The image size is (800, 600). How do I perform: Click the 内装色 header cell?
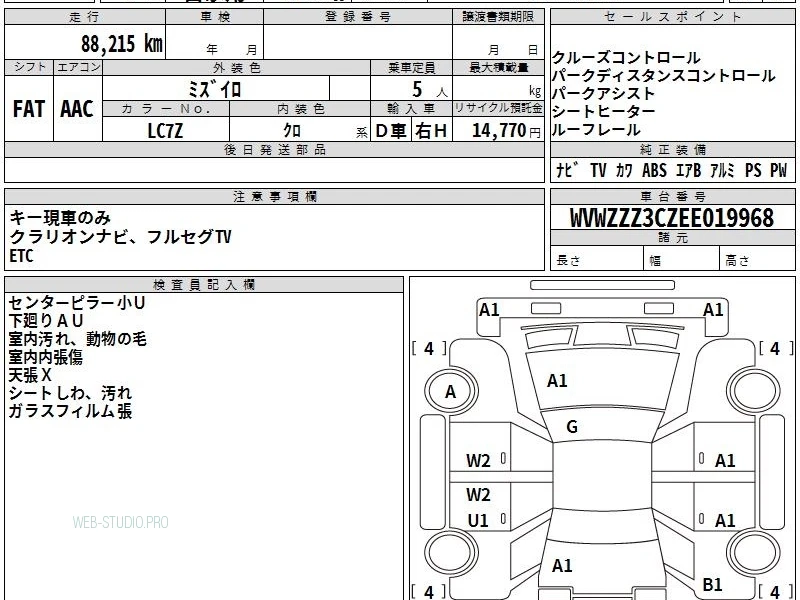pos(300,109)
